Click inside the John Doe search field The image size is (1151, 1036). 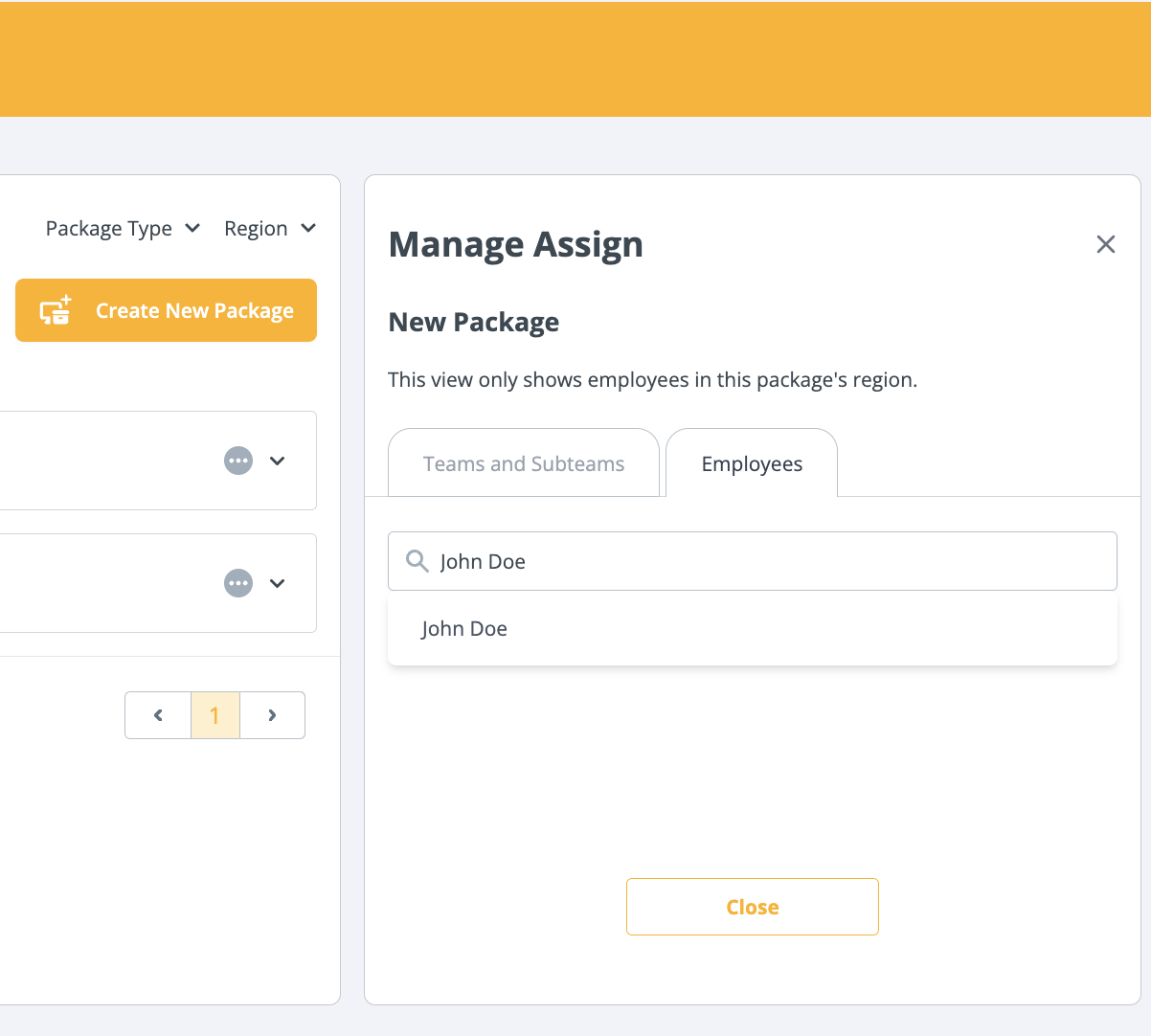670,561
